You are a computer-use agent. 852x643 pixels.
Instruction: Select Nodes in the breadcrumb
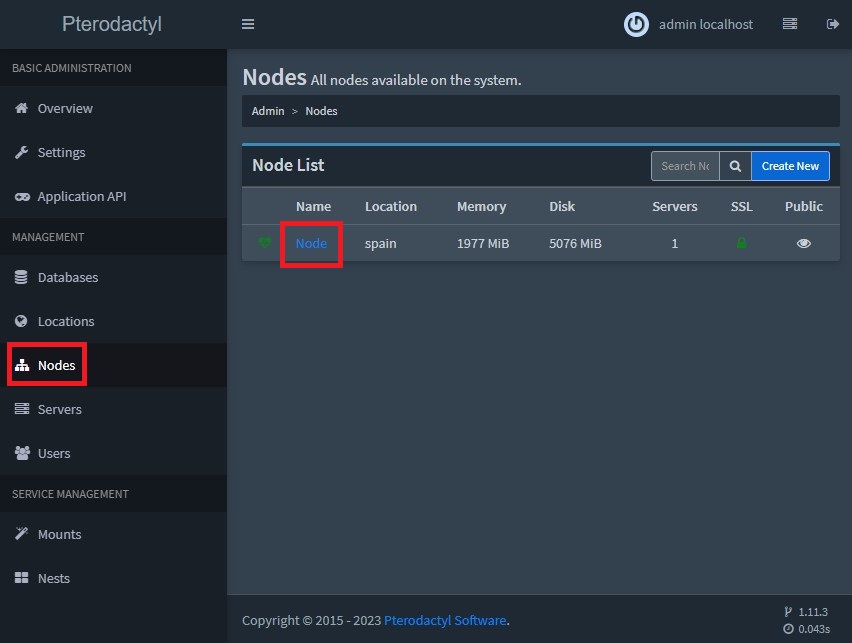pos(321,111)
